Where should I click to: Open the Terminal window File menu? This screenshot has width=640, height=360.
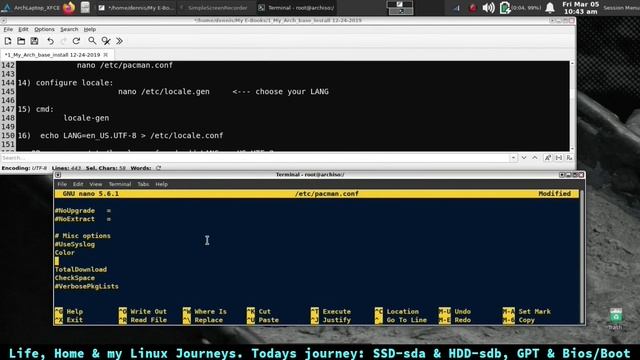coord(62,184)
